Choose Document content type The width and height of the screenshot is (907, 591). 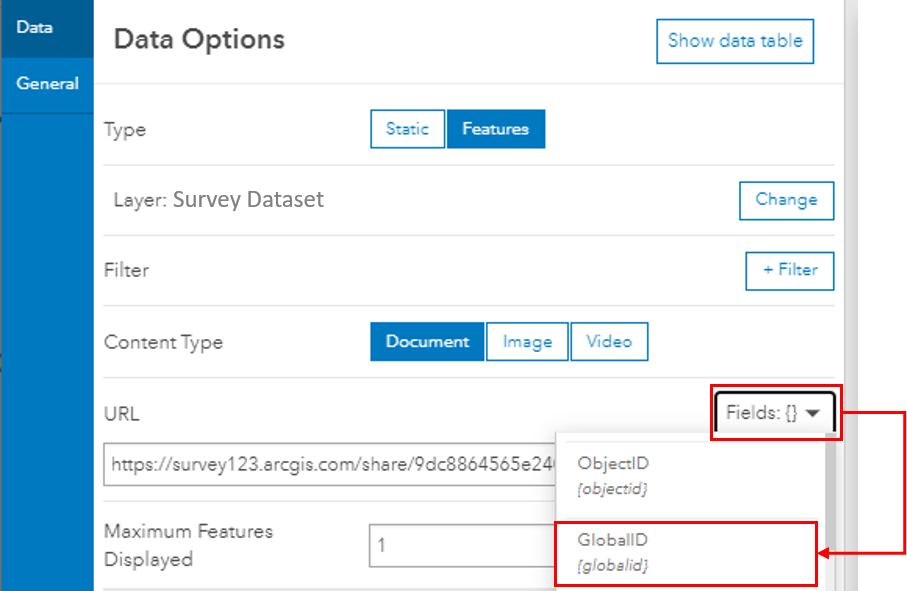427,342
